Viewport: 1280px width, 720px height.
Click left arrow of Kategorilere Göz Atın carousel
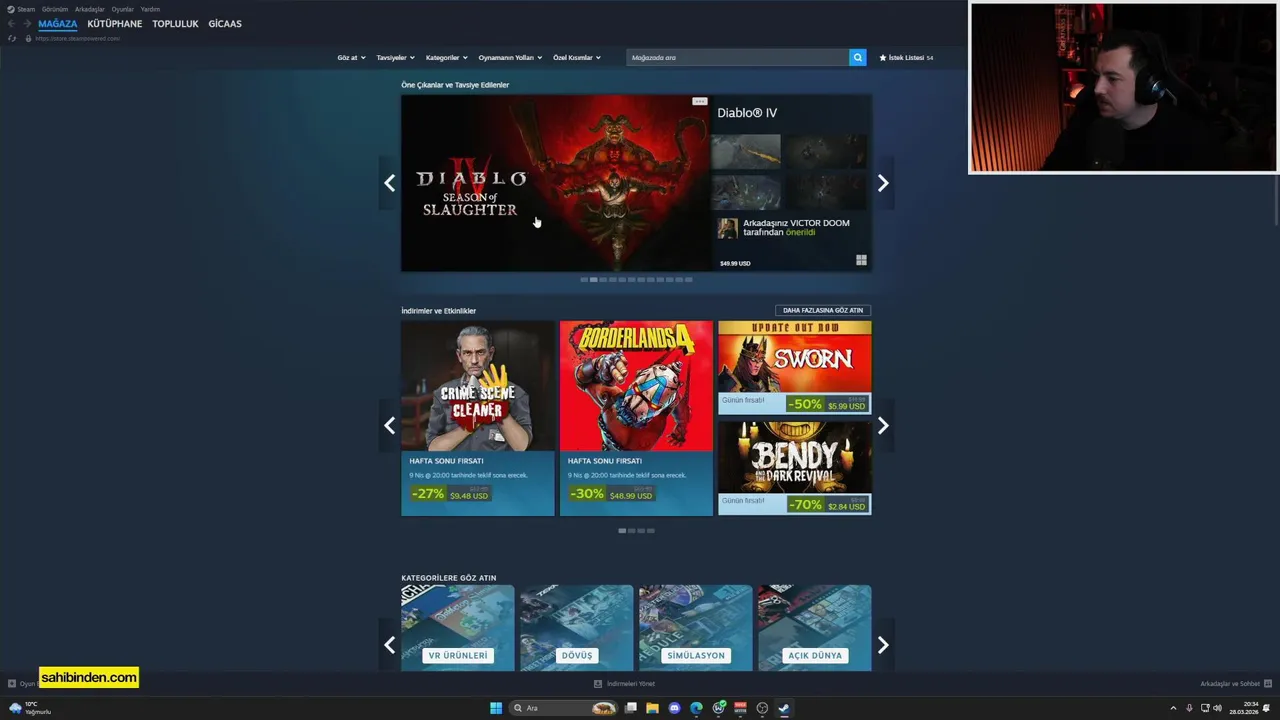[389, 645]
